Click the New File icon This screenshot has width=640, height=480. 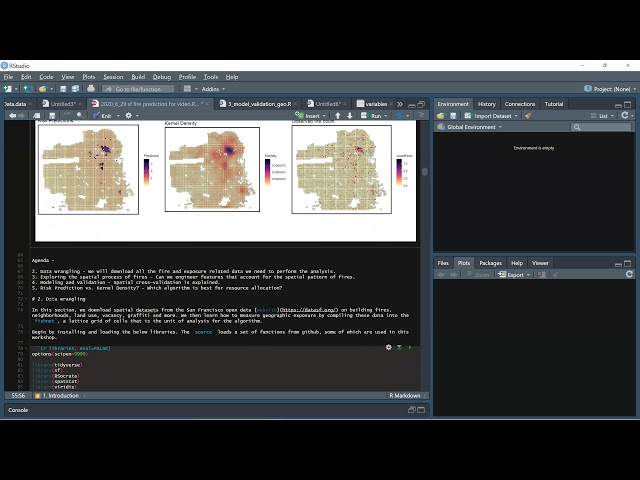pos(8,89)
